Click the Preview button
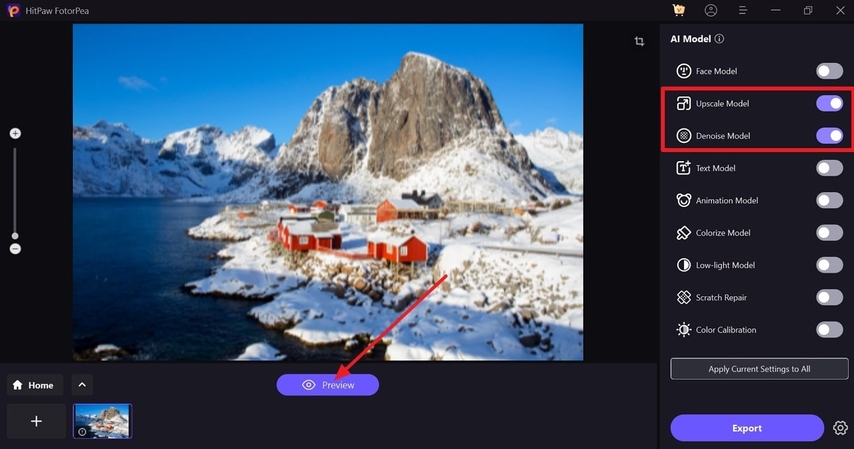Viewport: 854px width, 449px height. pyautogui.click(x=328, y=385)
